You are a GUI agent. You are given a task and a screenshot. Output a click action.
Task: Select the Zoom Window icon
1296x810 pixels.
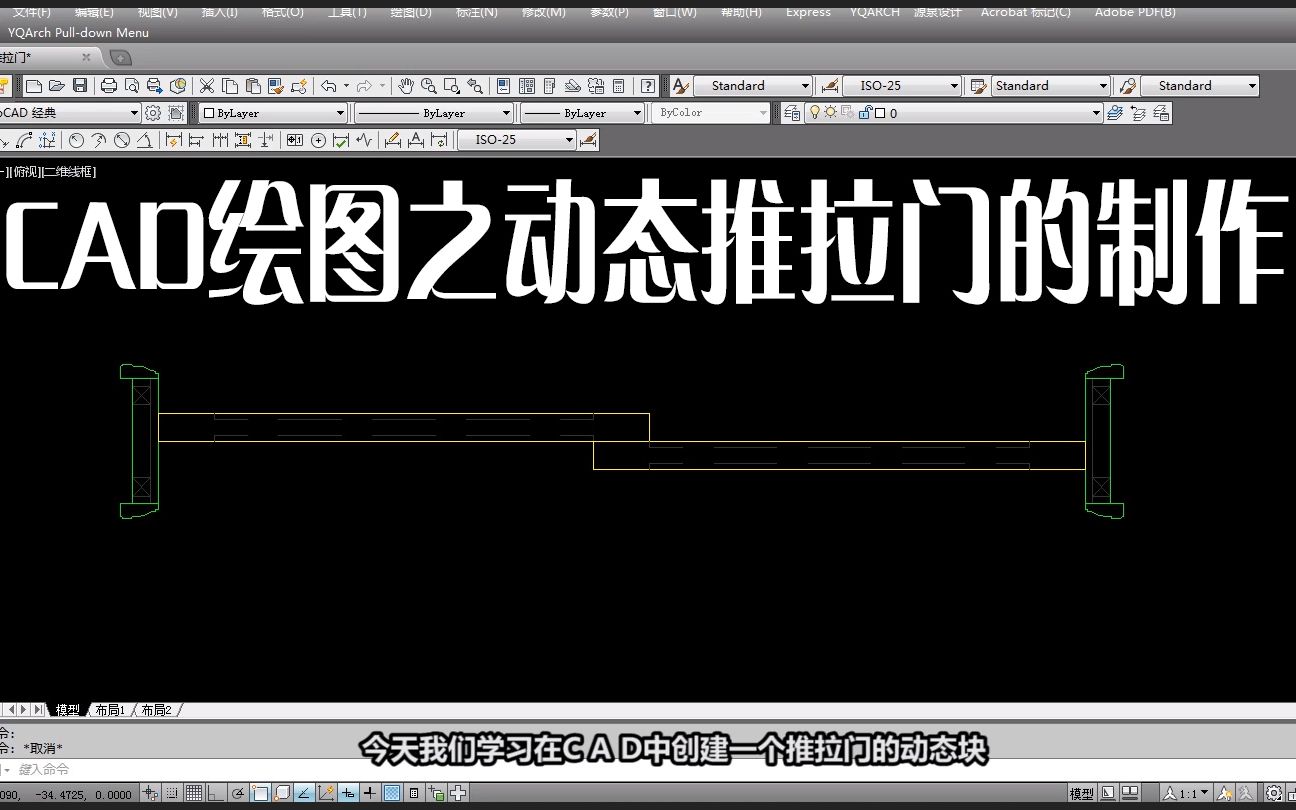451,86
